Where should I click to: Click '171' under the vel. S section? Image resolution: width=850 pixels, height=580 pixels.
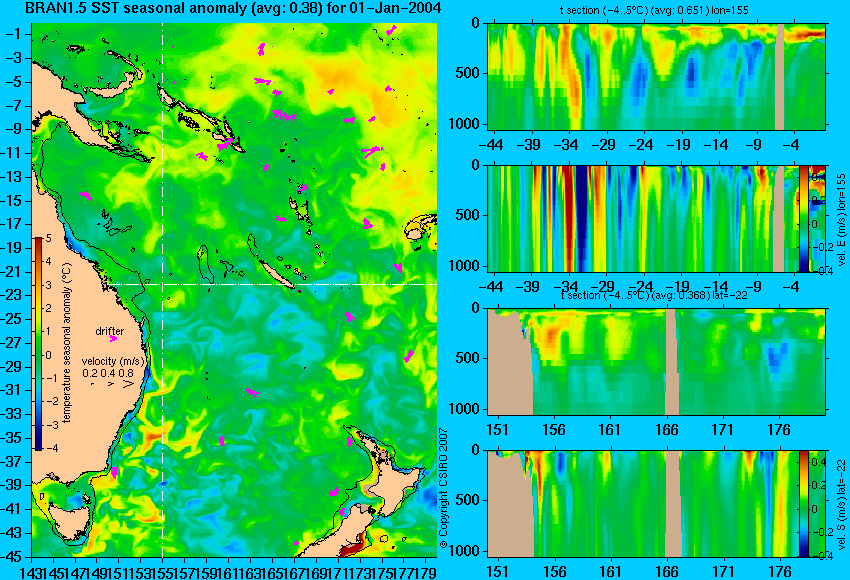point(723,571)
